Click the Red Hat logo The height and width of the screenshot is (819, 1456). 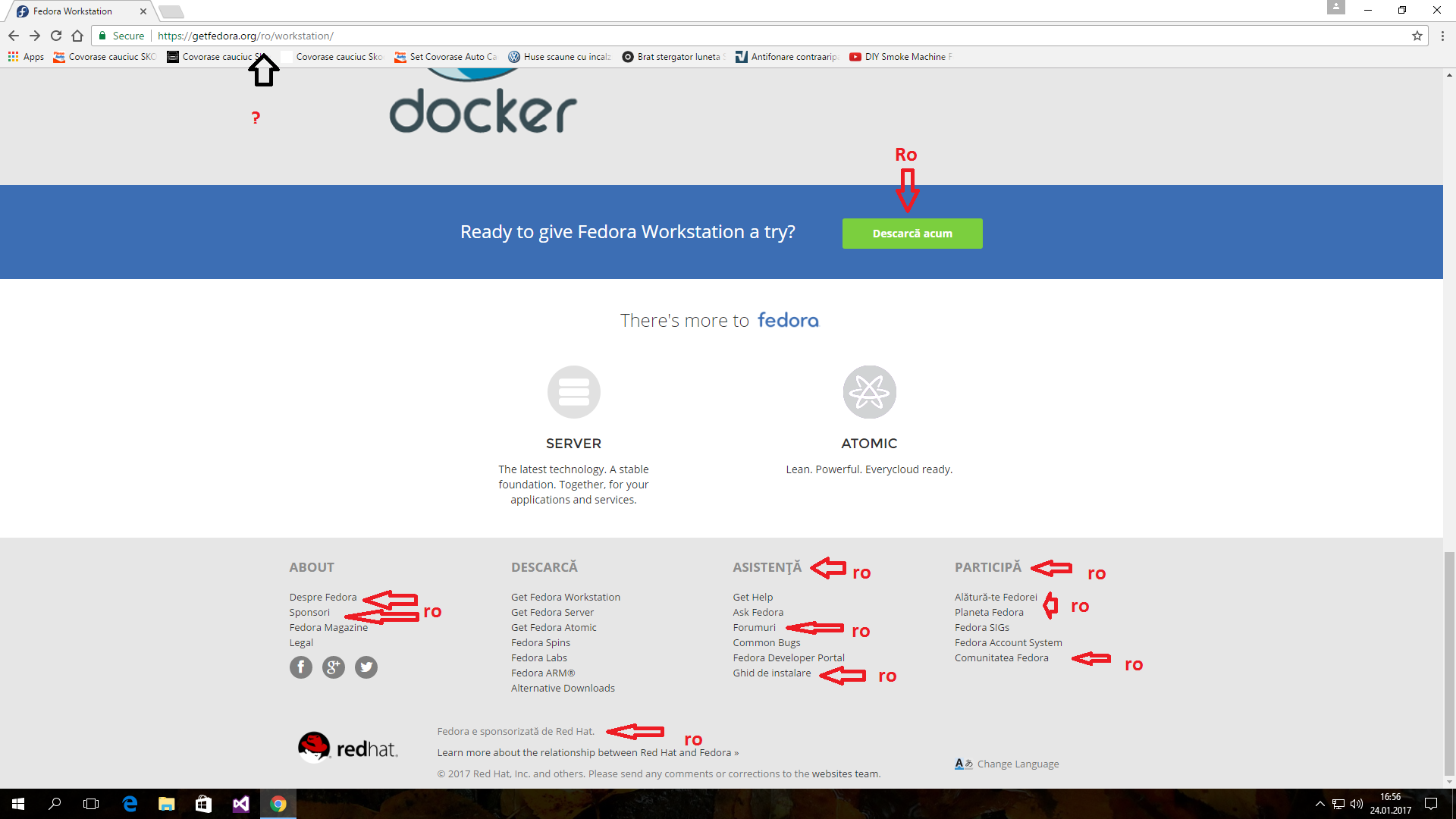click(347, 748)
